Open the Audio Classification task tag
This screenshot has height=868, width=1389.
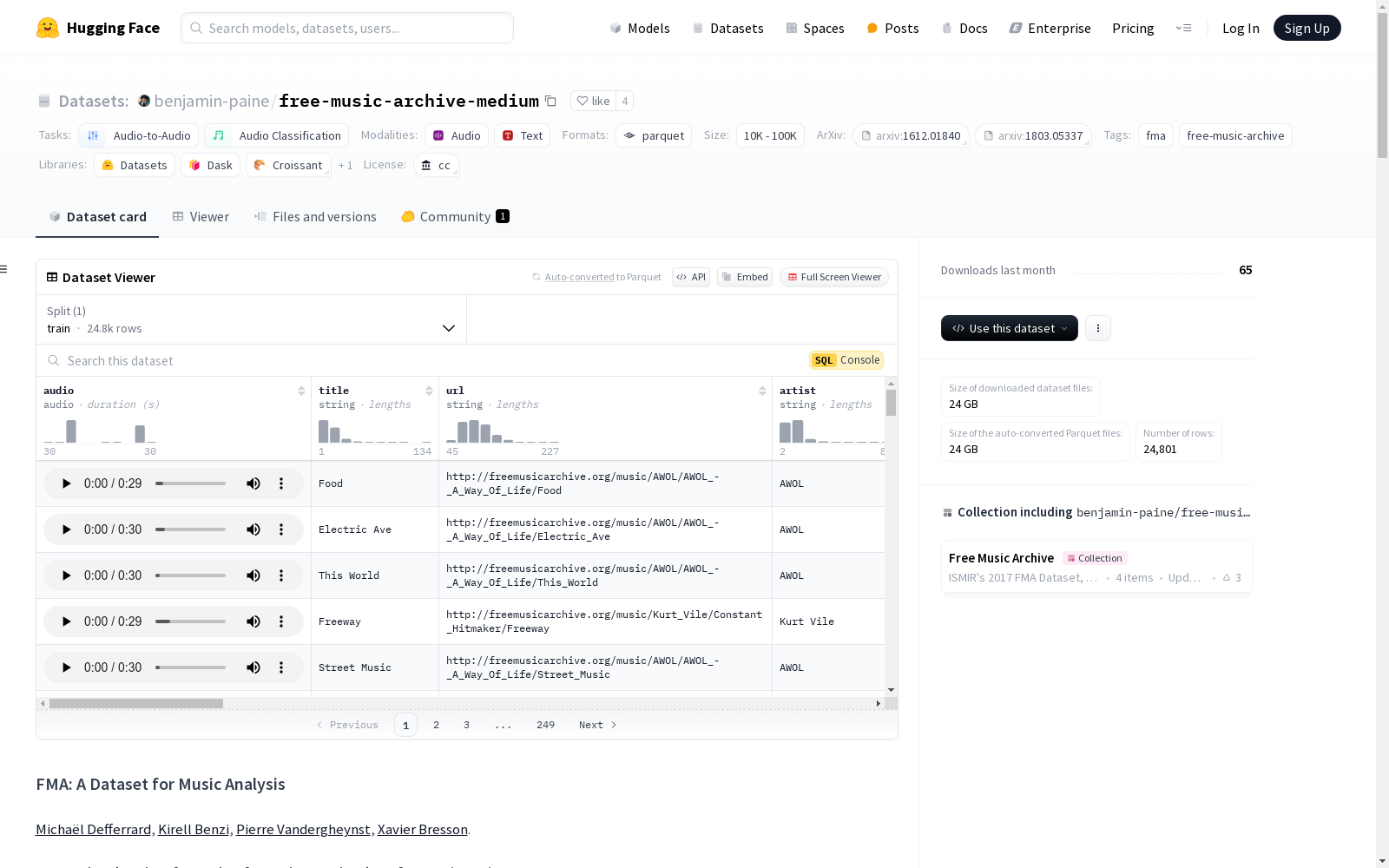[277, 135]
